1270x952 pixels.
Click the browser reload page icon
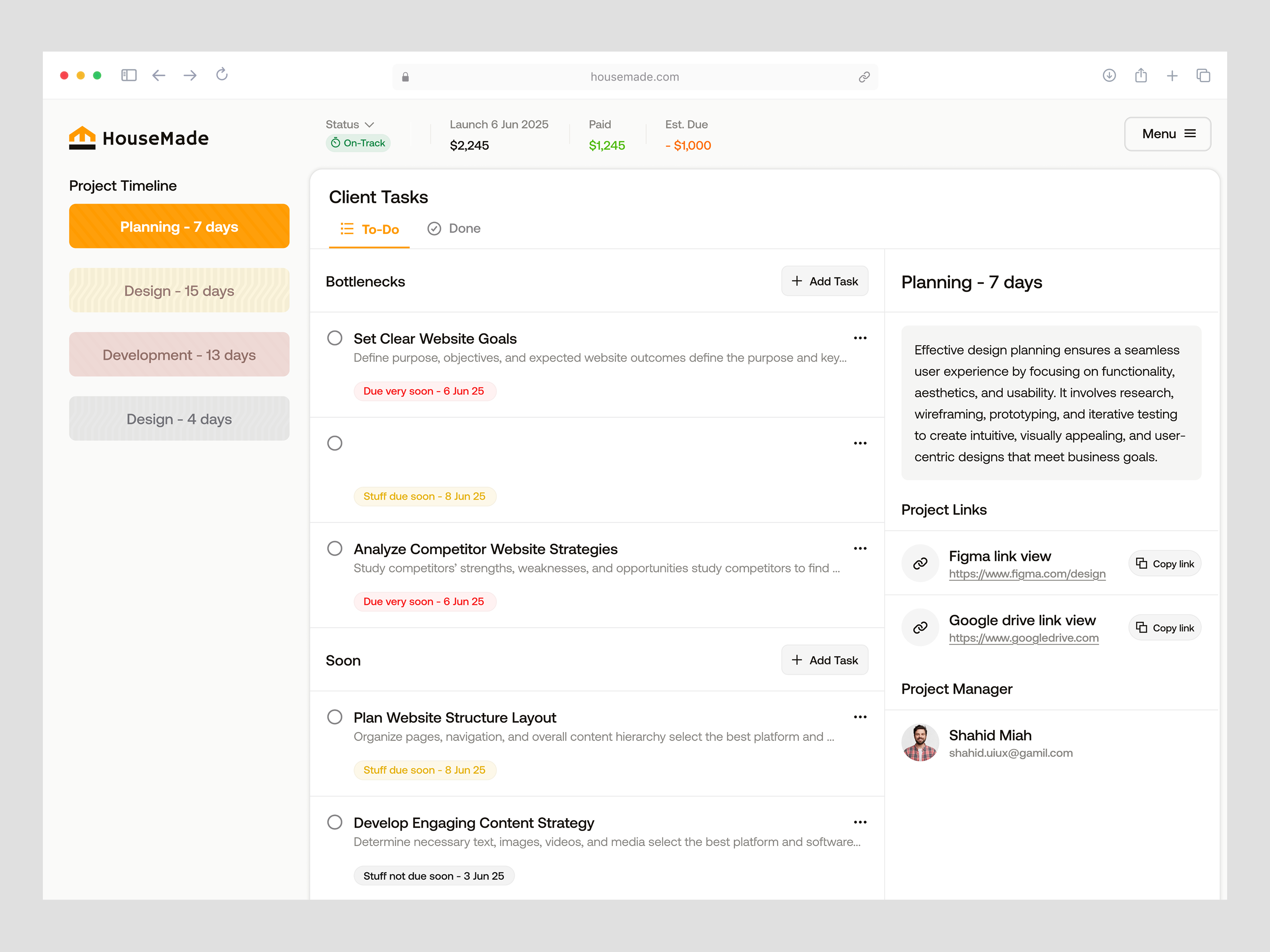[221, 75]
